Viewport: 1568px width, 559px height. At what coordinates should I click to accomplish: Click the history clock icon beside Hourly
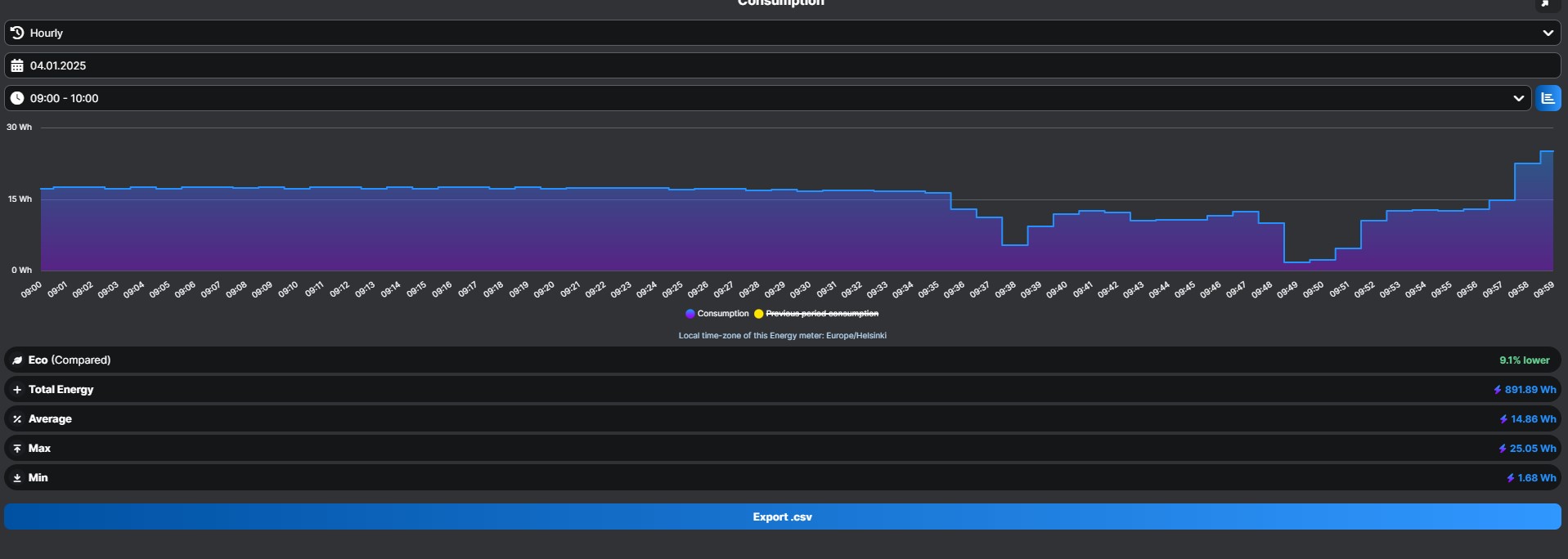[x=17, y=33]
